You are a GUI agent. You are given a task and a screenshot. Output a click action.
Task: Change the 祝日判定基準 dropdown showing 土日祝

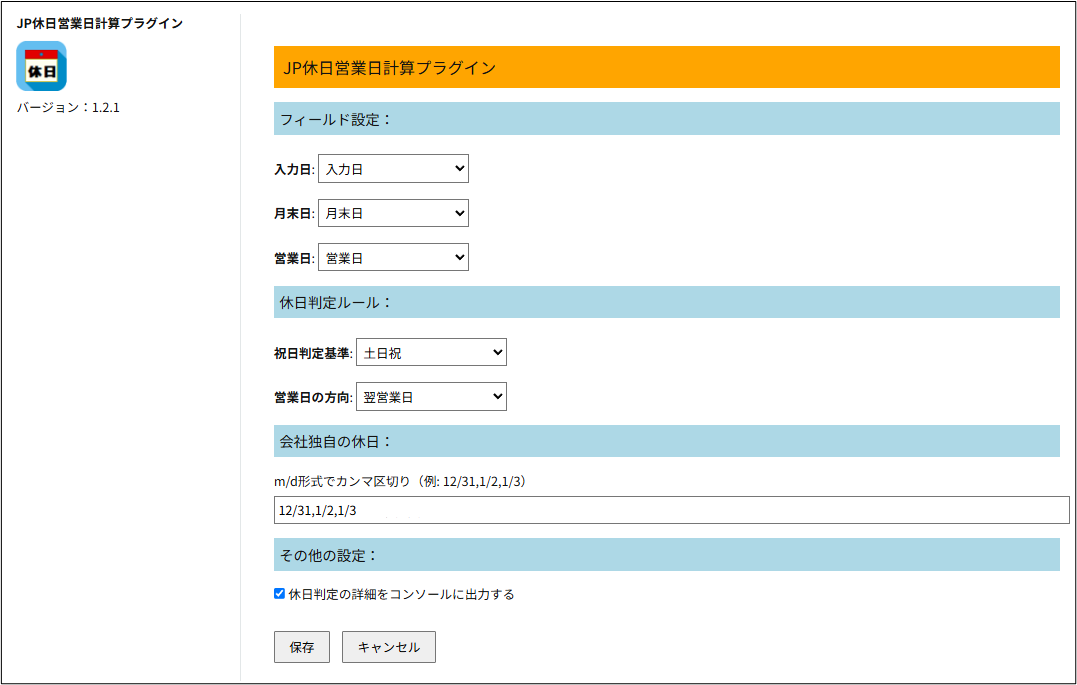pos(431,352)
